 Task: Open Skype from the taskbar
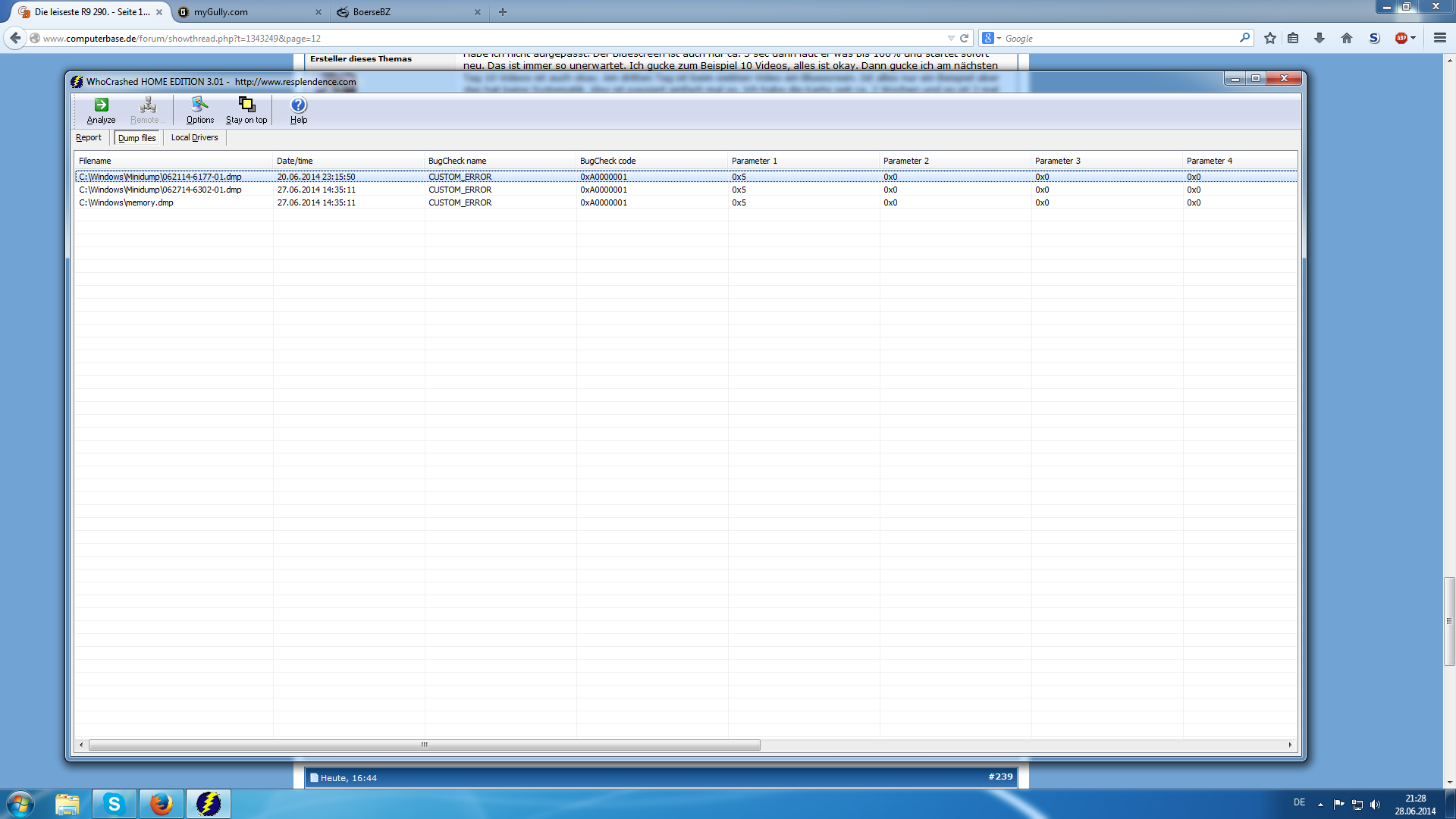(114, 804)
